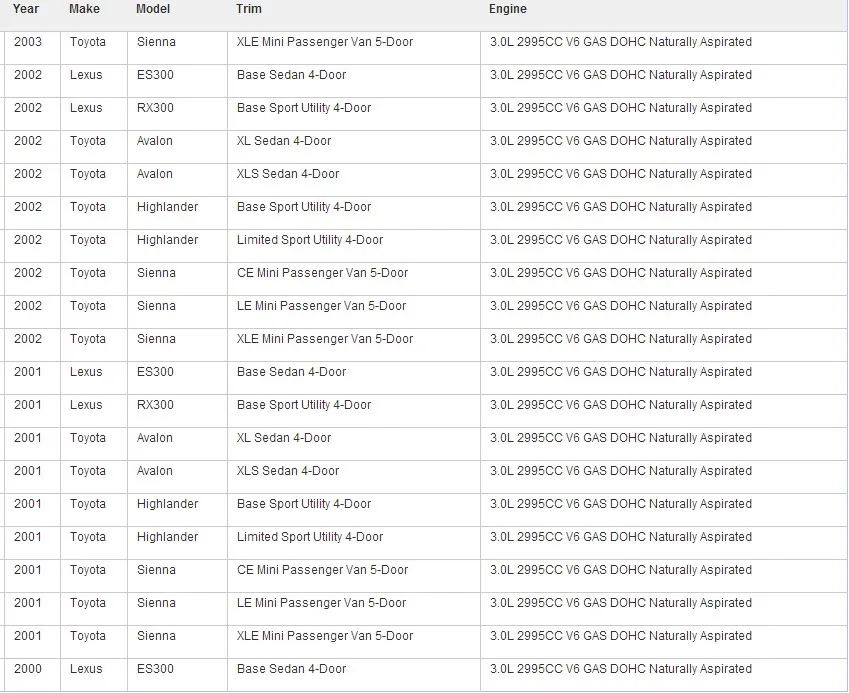Click Lexus in the 2000 row

(86, 669)
